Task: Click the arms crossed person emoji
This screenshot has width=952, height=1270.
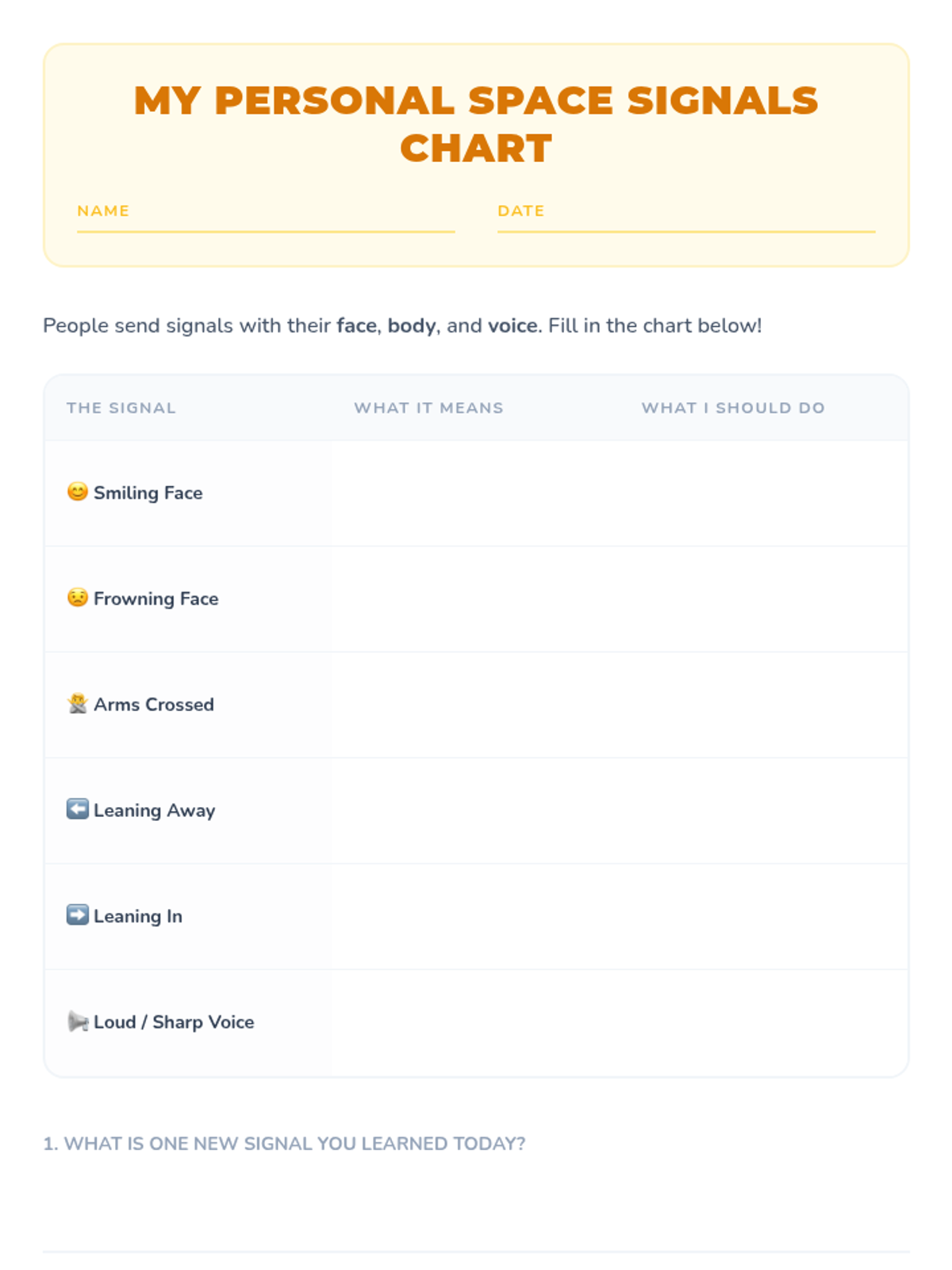Action: [77, 704]
